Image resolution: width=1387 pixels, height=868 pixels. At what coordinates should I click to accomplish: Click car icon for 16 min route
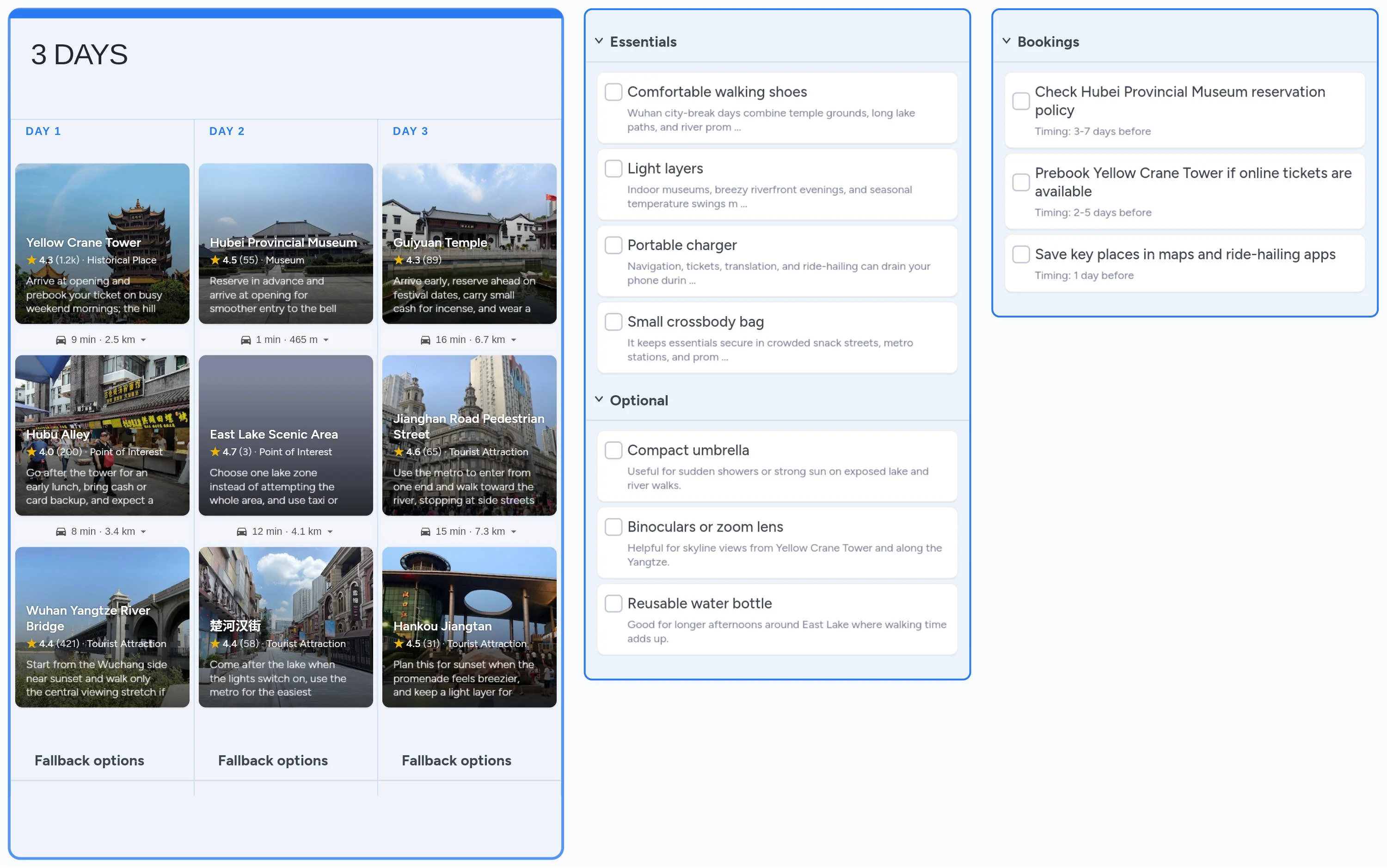[x=425, y=340]
